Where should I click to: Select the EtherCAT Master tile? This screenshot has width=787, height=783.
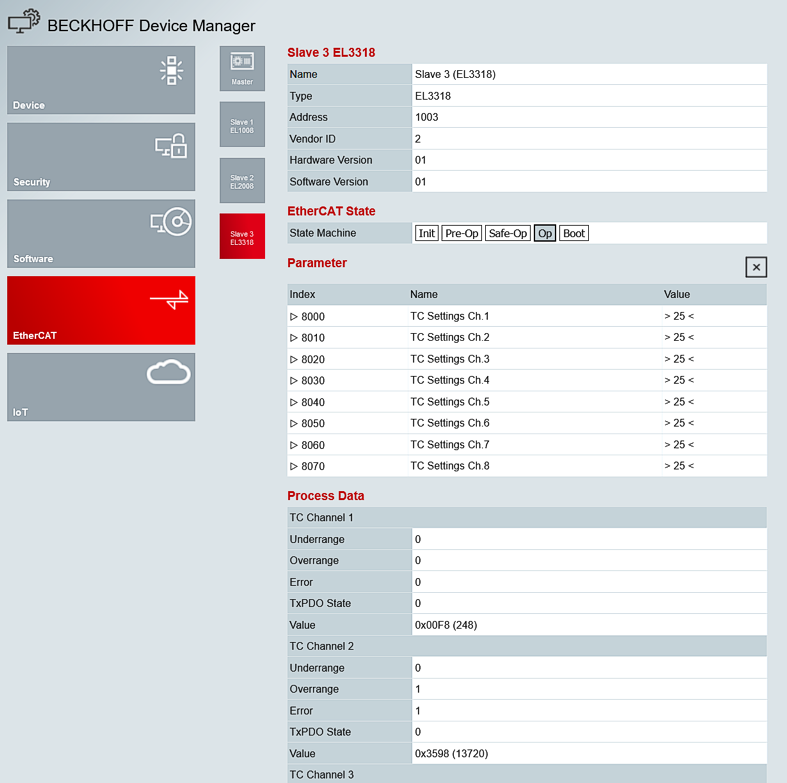(242, 69)
